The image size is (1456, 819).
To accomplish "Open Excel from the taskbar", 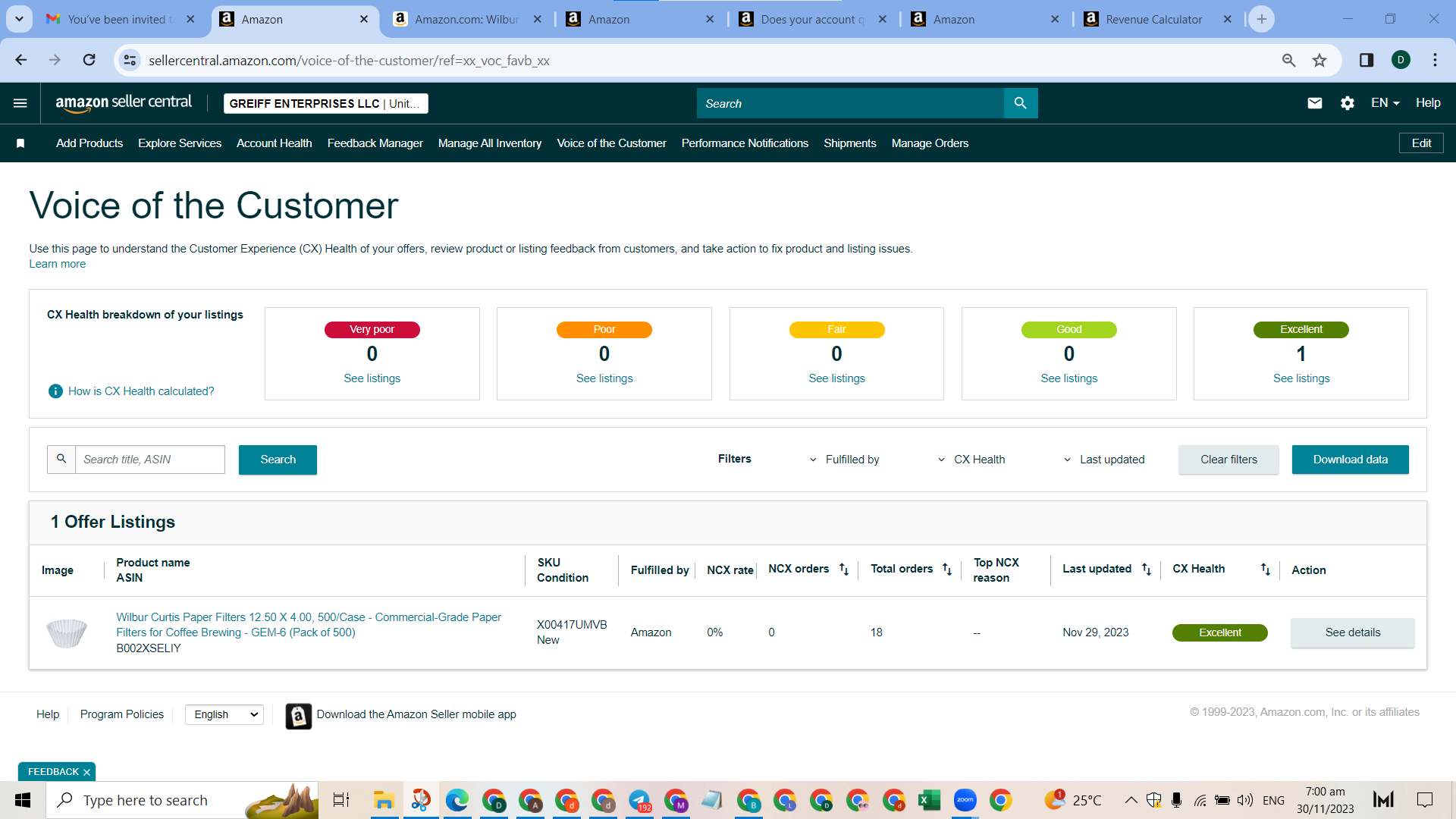I will (x=929, y=800).
